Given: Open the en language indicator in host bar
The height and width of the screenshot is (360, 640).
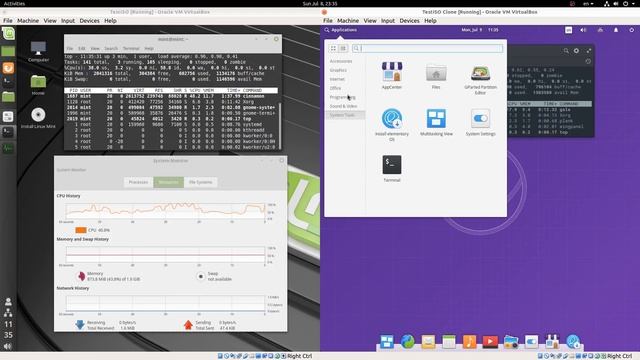Looking at the screenshot, I should pos(588,3).
